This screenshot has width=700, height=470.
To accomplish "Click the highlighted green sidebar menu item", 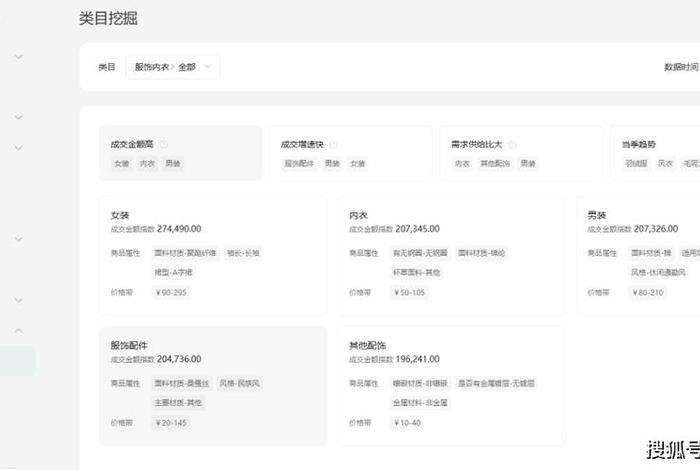I will (17, 361).
